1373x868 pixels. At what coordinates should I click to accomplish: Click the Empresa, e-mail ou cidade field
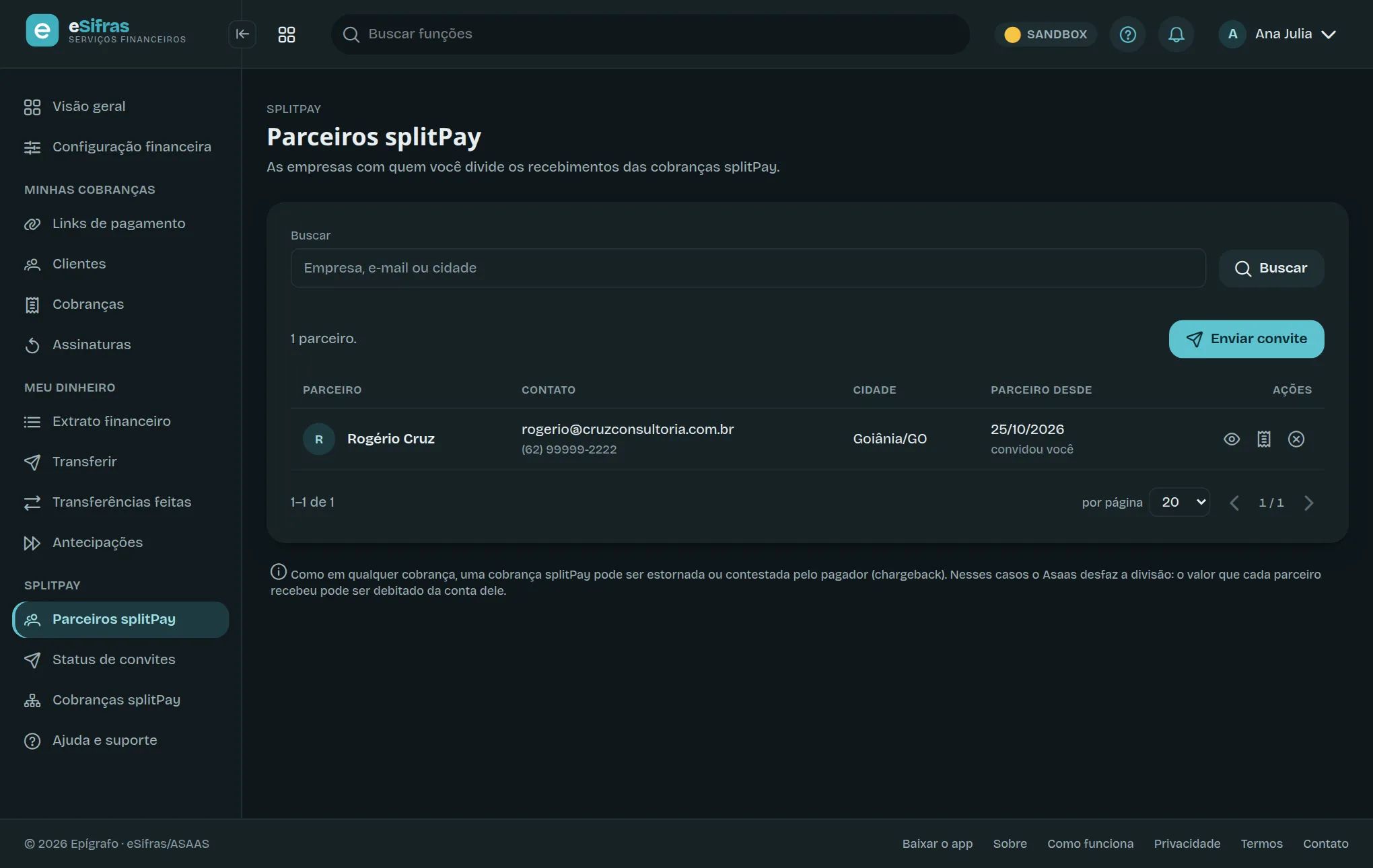click(x=748, y=268)
